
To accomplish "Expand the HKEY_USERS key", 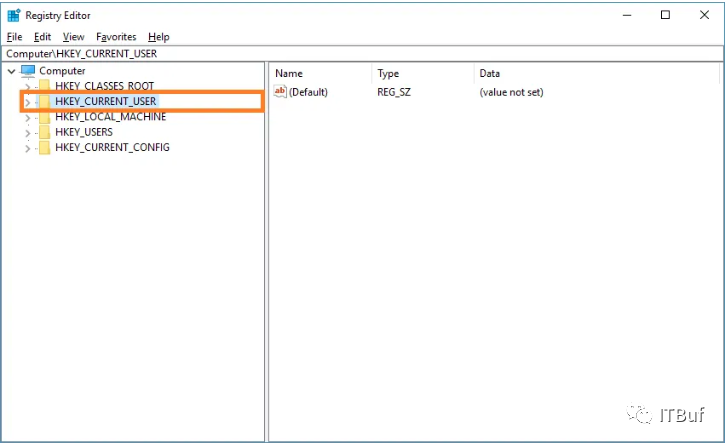I will [27, 134].
